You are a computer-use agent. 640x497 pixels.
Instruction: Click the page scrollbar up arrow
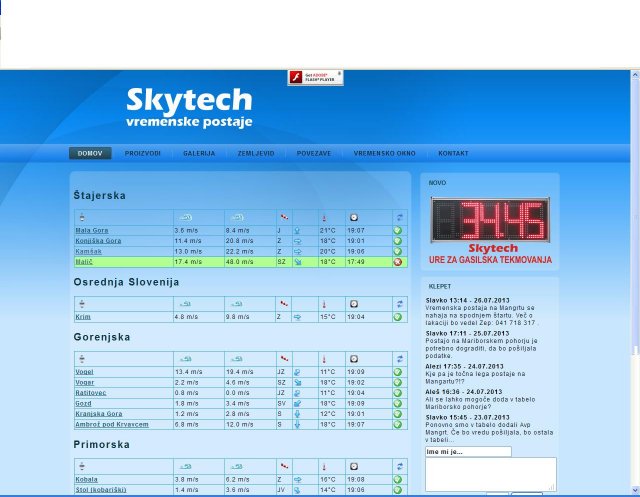click(635, 75)
